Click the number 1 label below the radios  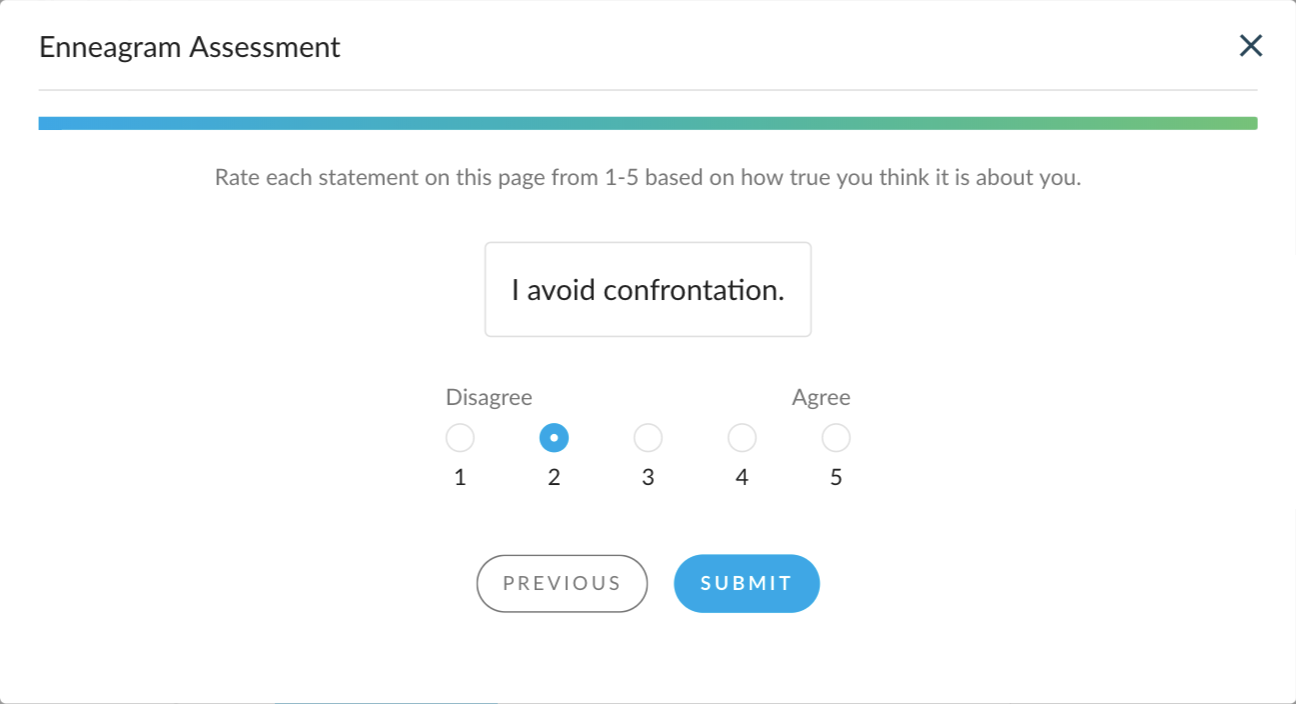coord(460,478)
